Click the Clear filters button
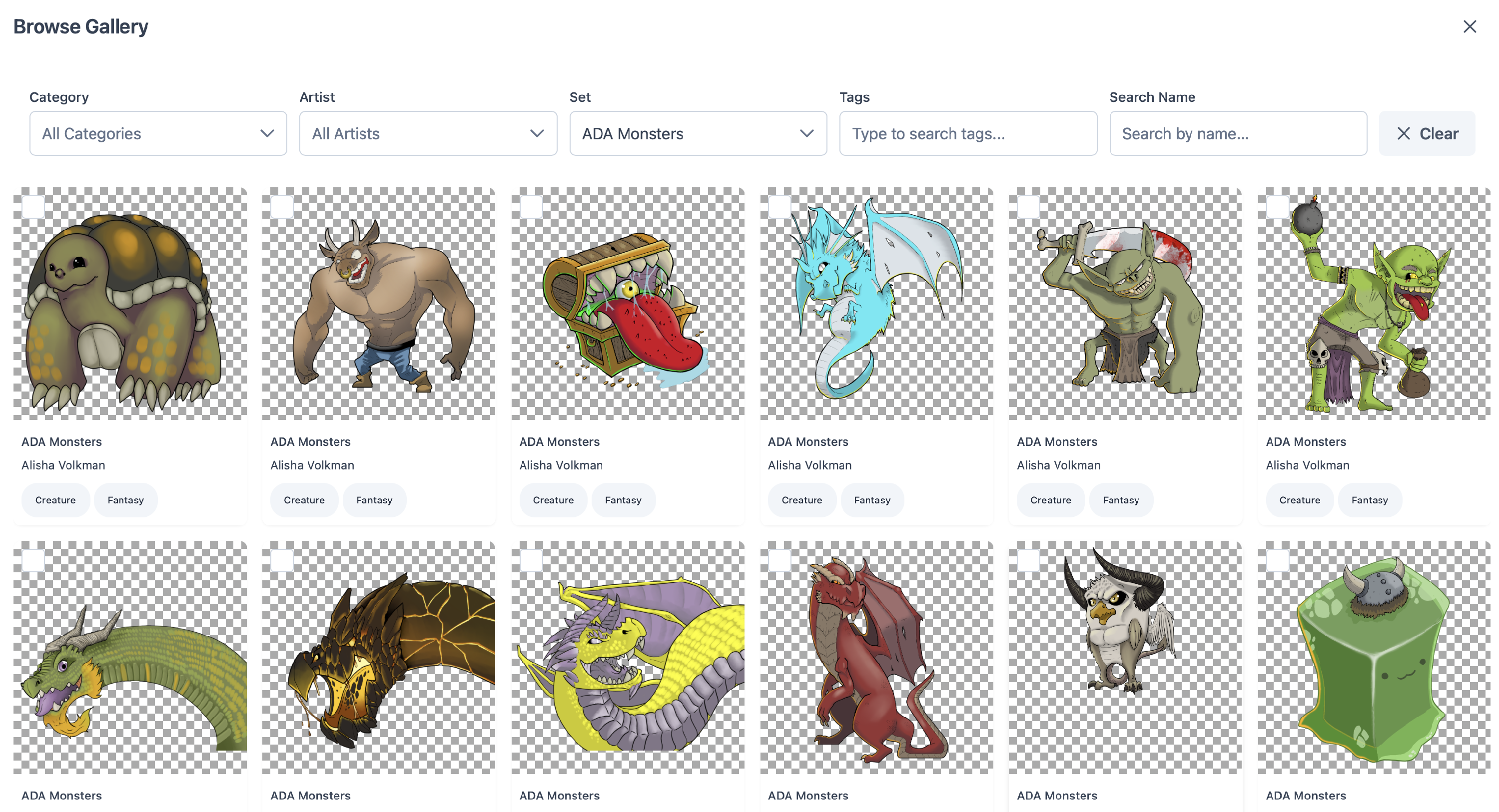Viewport: 1499px width, 812px height. click(1427, 134)
